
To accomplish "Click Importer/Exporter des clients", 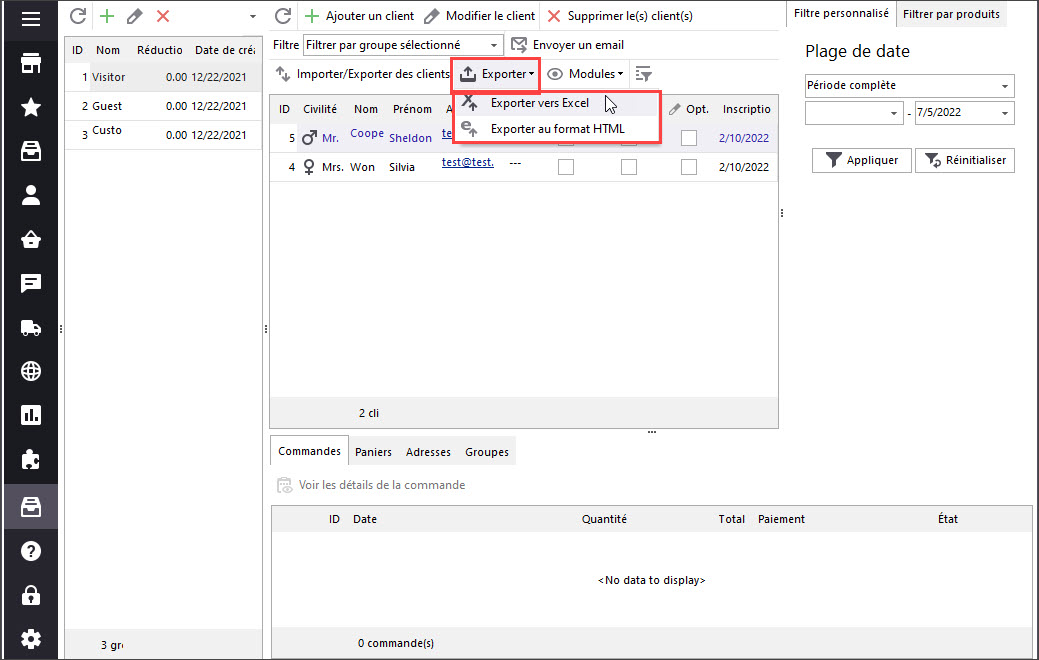I will (x=362, y=74).
